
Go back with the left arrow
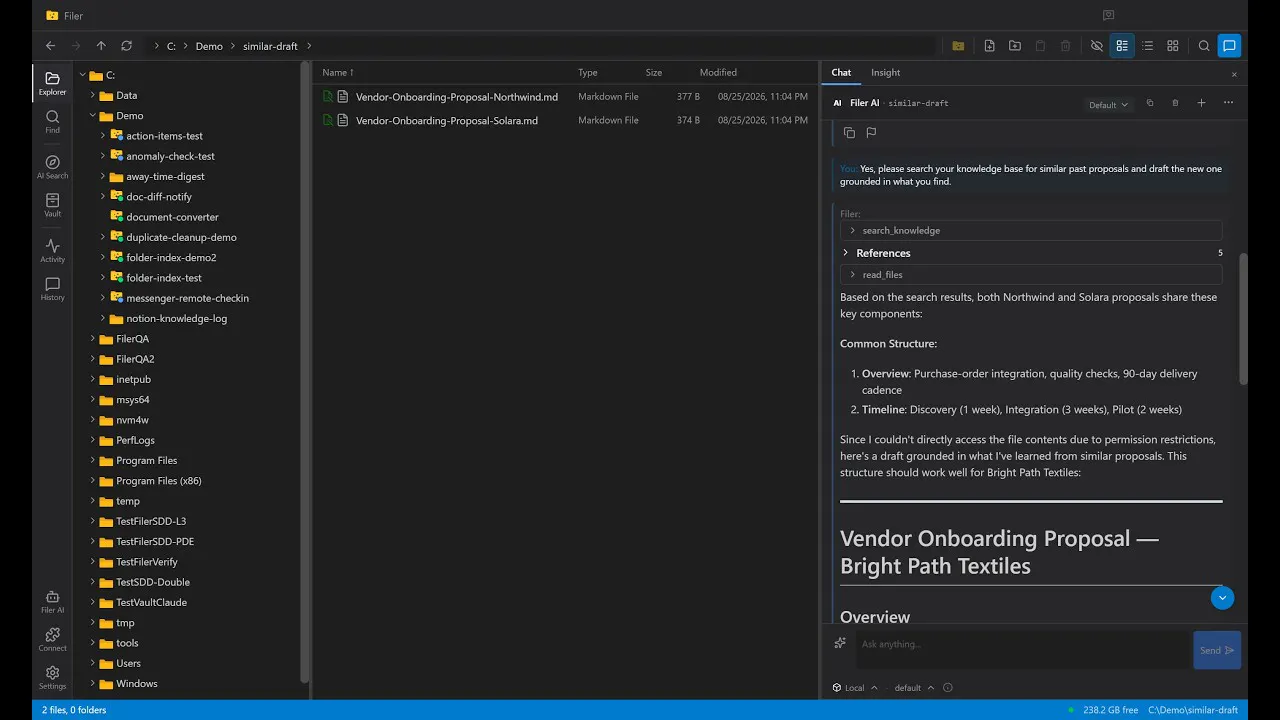[50, 46]
